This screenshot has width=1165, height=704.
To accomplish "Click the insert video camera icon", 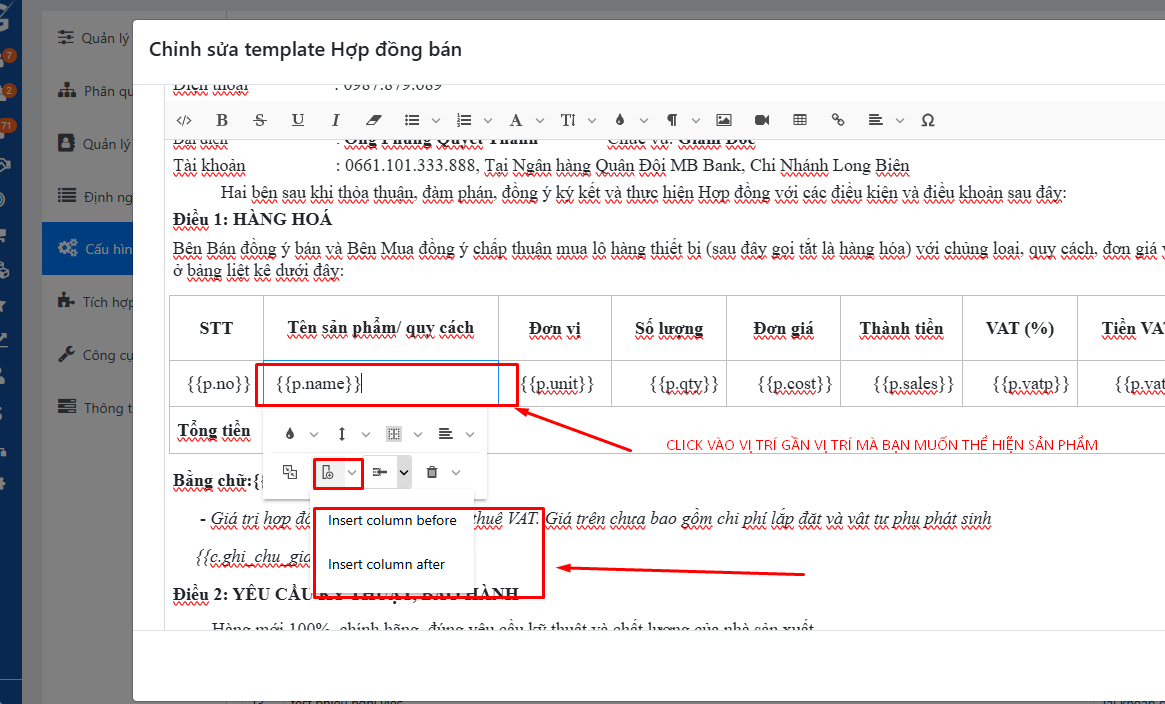I will (762, 120).
